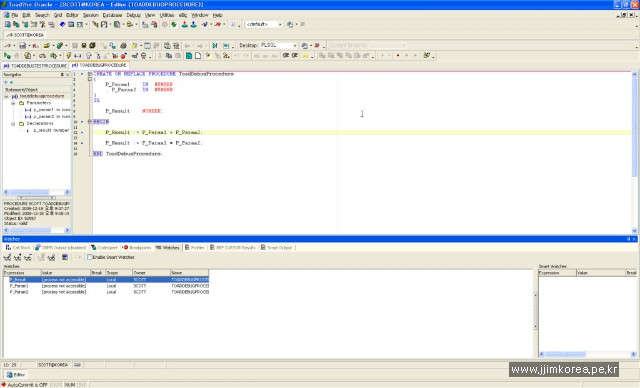This screenshot has height=388, width=640.
Task: Click the Scope column header
Action: (x=118, y=273)
